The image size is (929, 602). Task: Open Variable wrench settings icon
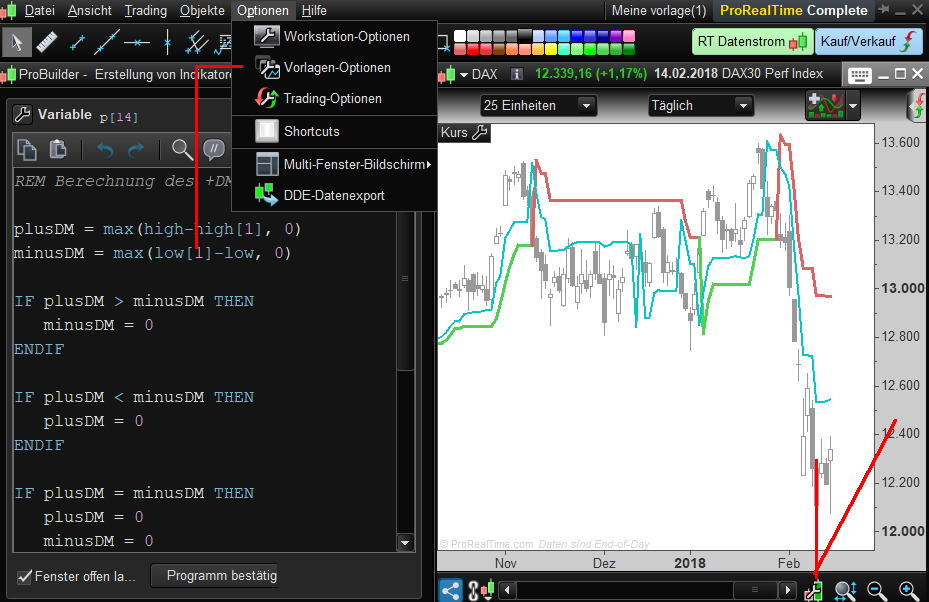pos(23,114)
